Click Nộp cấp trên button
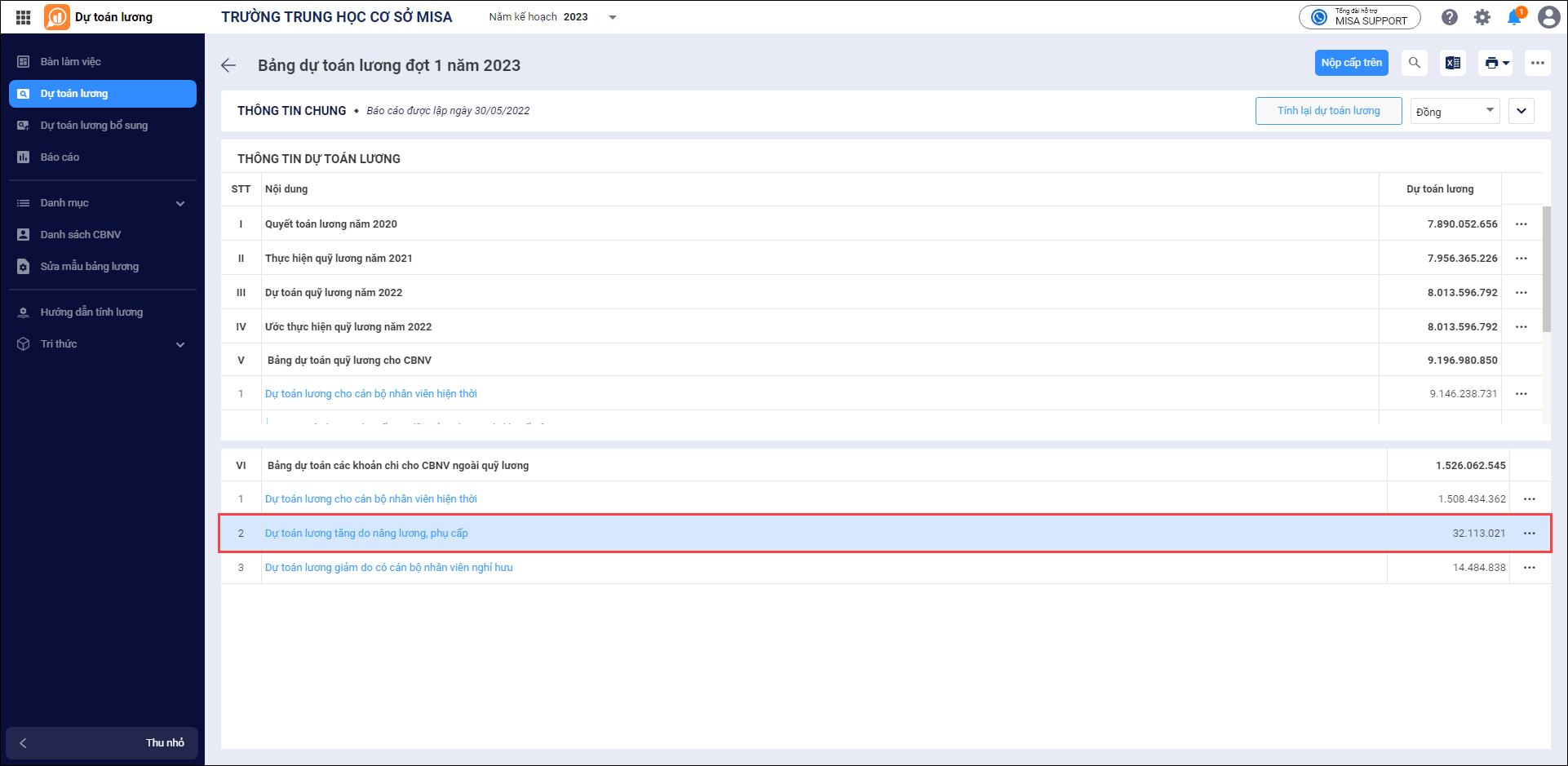Image resolution: width=1568 pixels, height=766 pixels. click(x=1352, y=63)
